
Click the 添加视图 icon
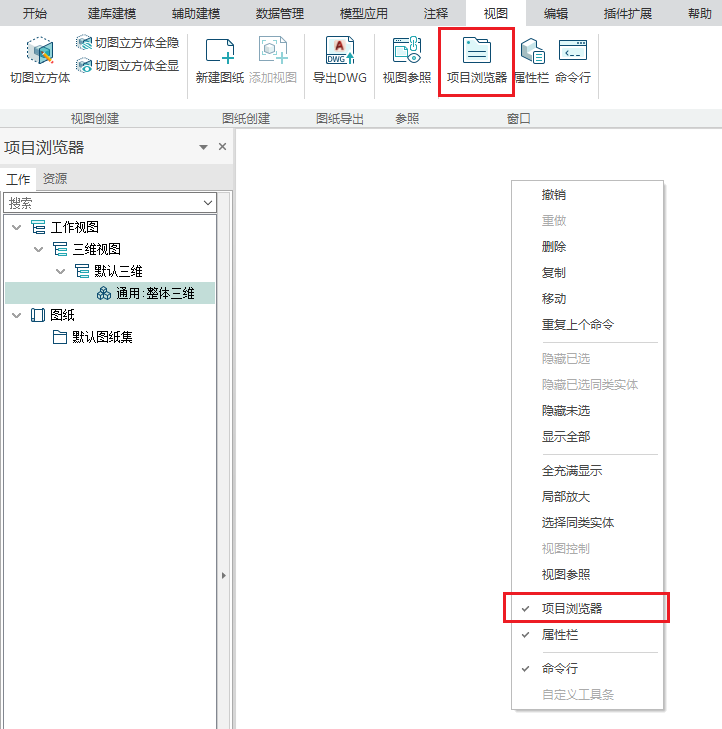pos(273,60)
